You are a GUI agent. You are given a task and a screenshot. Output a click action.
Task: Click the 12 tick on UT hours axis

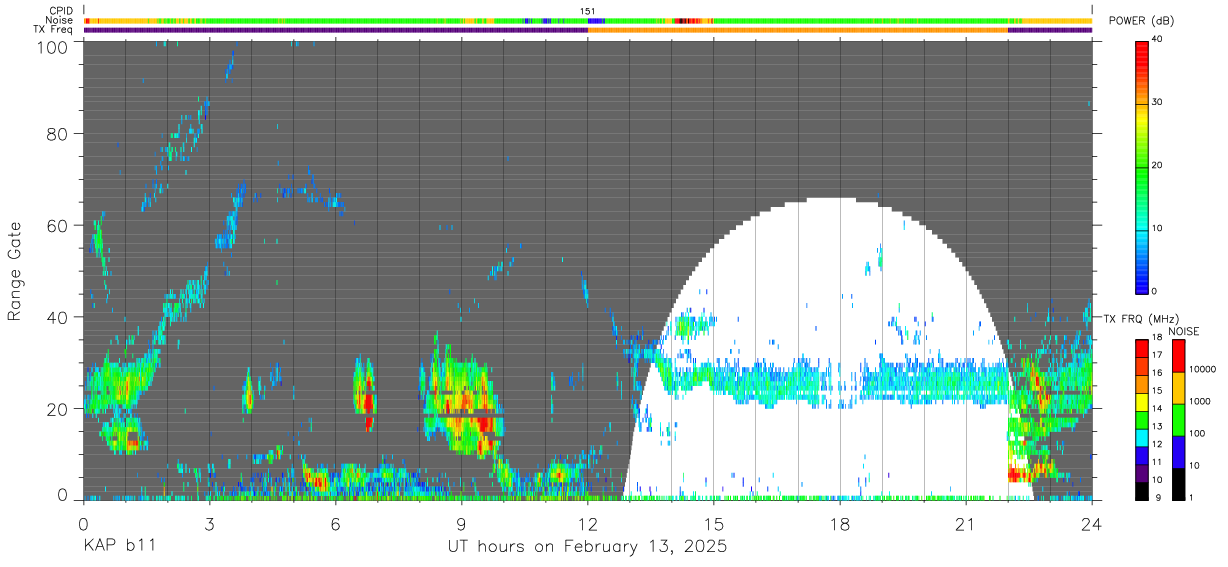coord(588,524)
